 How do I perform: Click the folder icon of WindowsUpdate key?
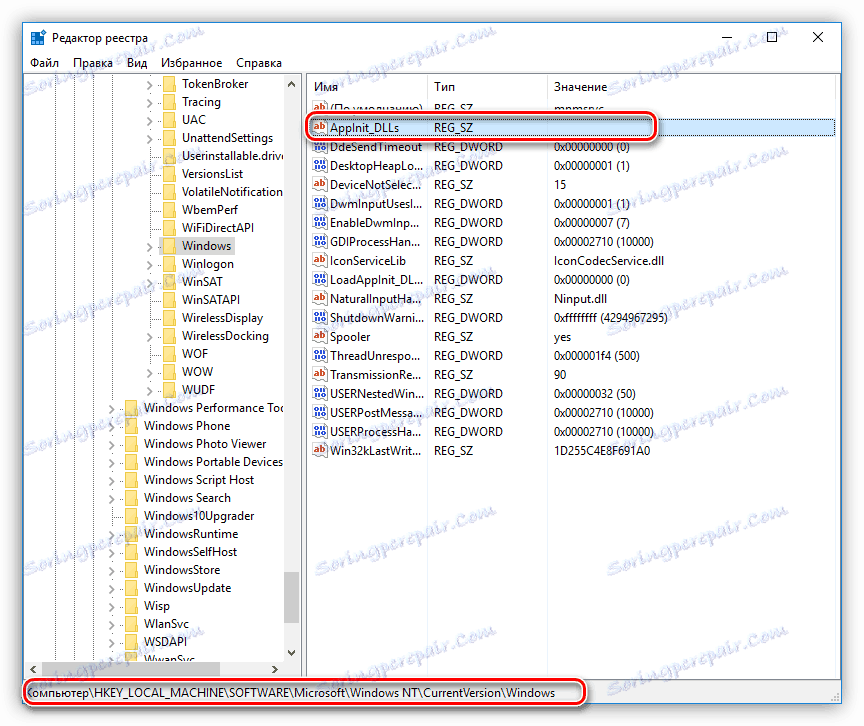click(131, 588)
